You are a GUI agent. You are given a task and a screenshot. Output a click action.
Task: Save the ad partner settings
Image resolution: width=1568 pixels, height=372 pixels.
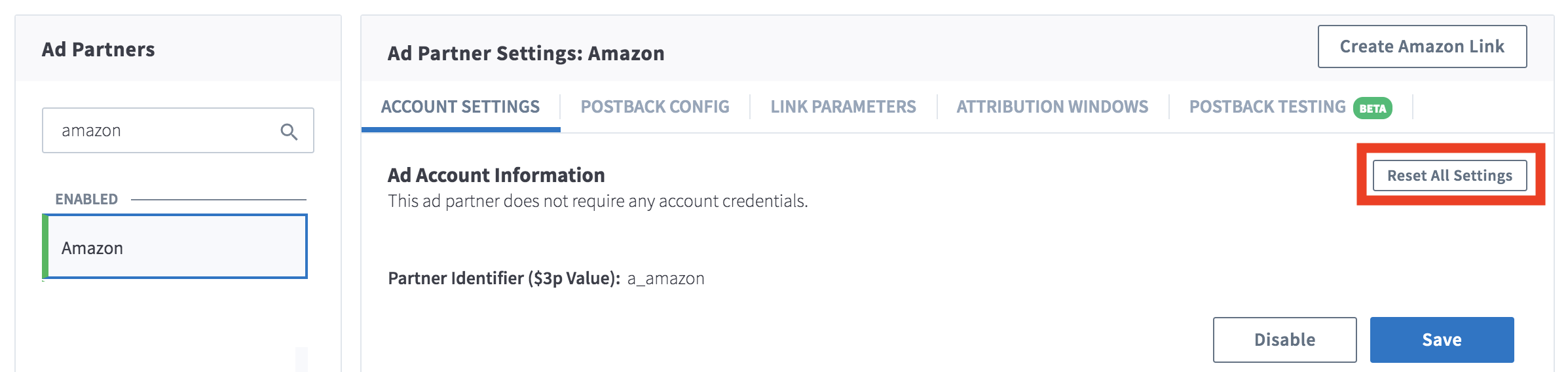click(1442, 340)
